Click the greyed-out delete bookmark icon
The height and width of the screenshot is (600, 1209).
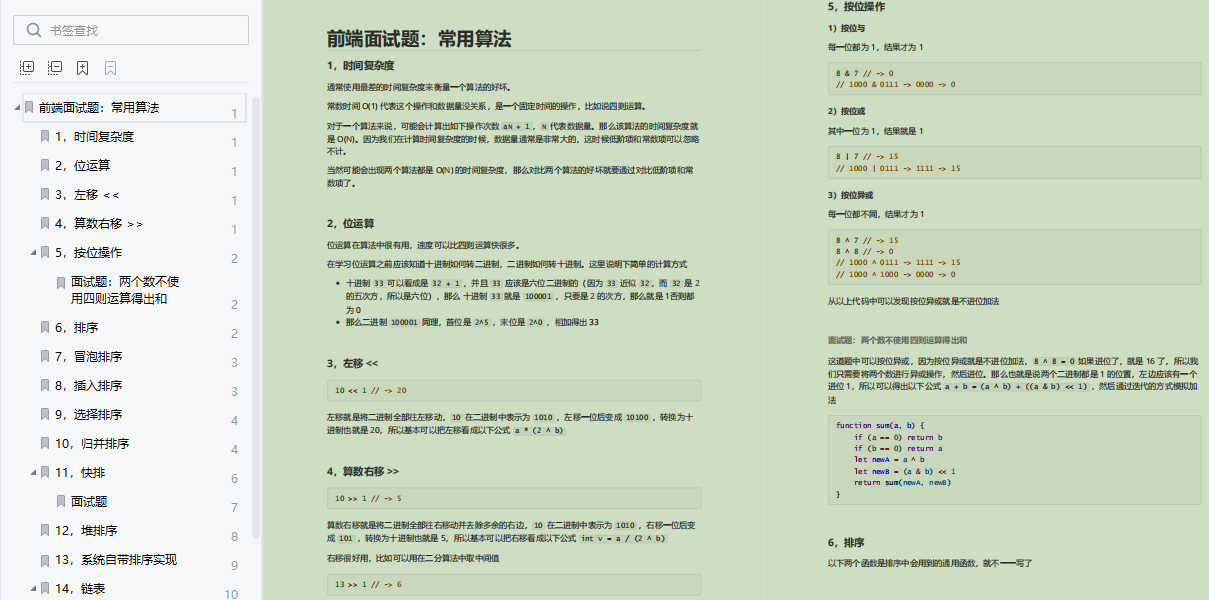pyautogui.click(x=111, y=68)
